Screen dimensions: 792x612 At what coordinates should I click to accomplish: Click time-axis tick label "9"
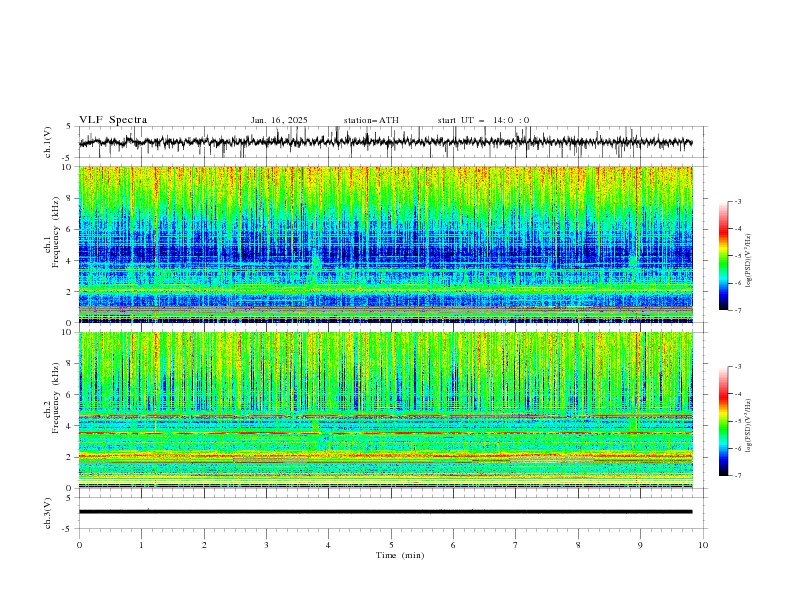point(640,545)
